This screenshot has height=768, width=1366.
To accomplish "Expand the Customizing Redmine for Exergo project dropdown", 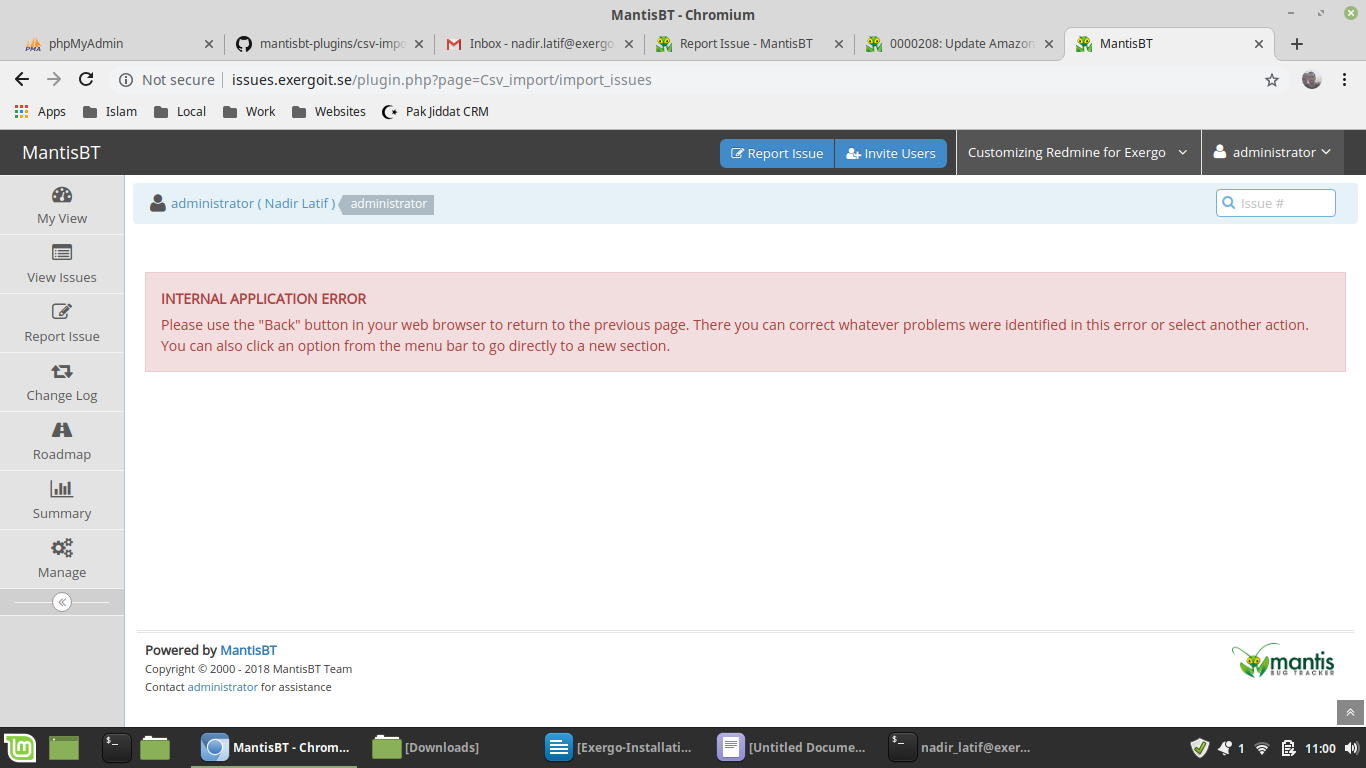I will pyautogui.click(x=1078, y=153).
